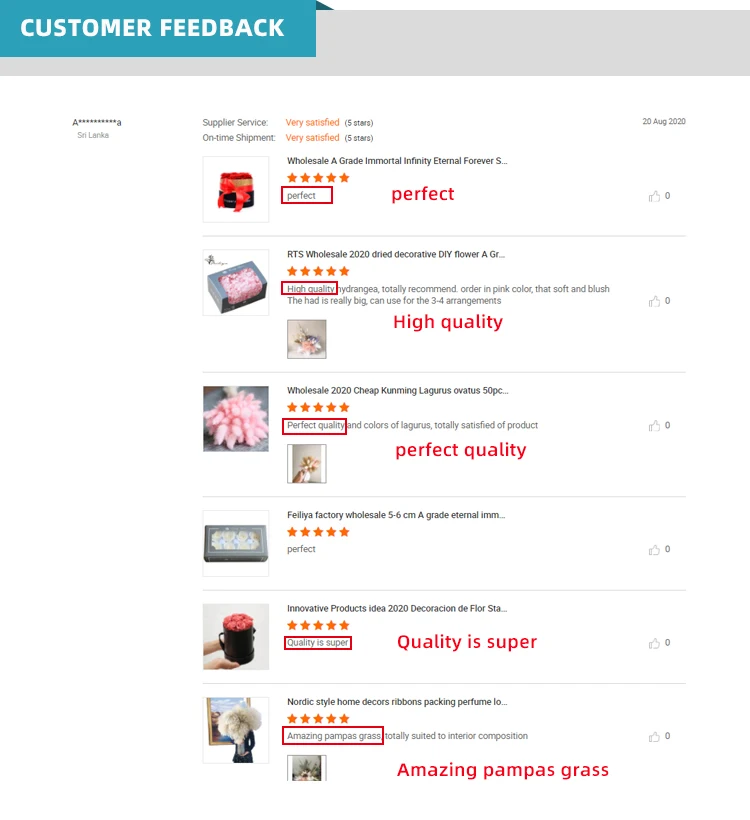Image resolution: width=750 pixels, height=820 pixels.
Task: Enlarge review photo under Lagurus comment
Action: click(306, 463)
